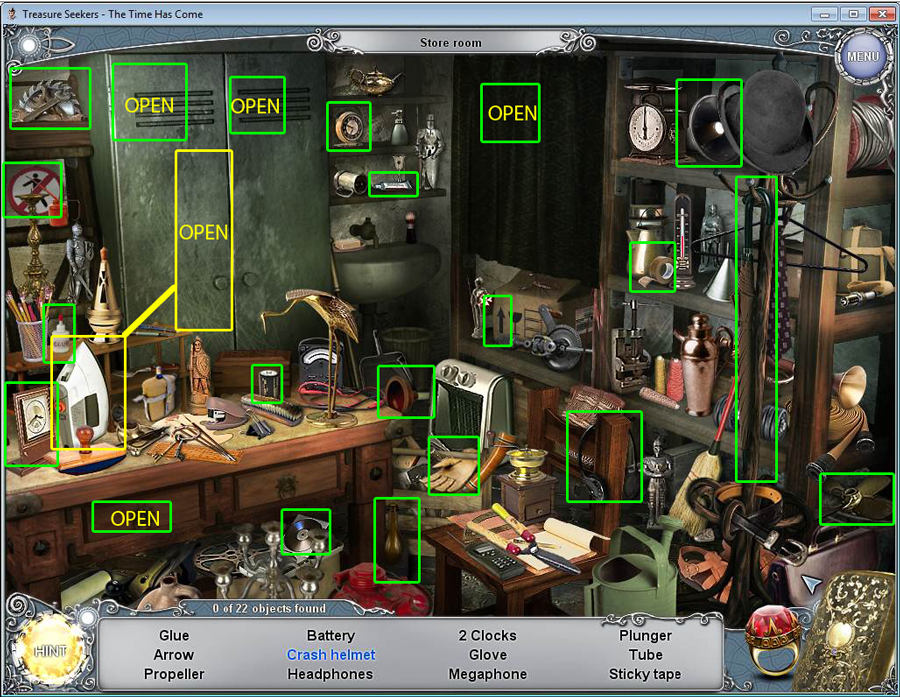Viewport: 900px width, 697px height.
Task: Click the arrow sign on cardboard box
Action: (x=497, y=321)
